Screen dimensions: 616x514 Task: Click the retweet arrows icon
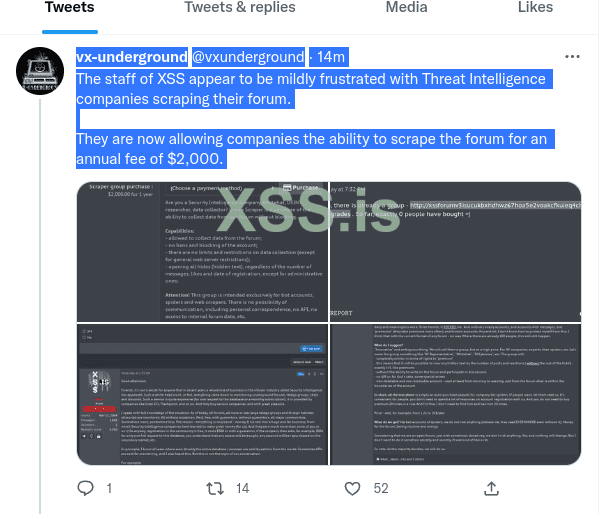pyautogui.click(x=215, y=488)
